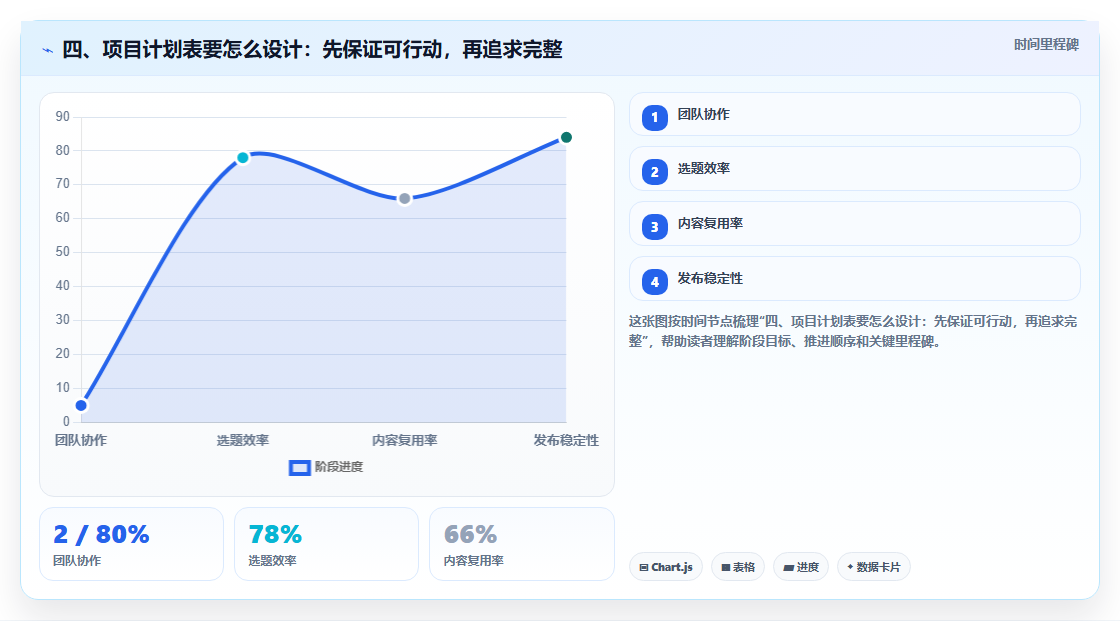Viewport: 1120px width, 621px height.
Task: Click the 阶段进度 legend text
Action: coord(339,467)
